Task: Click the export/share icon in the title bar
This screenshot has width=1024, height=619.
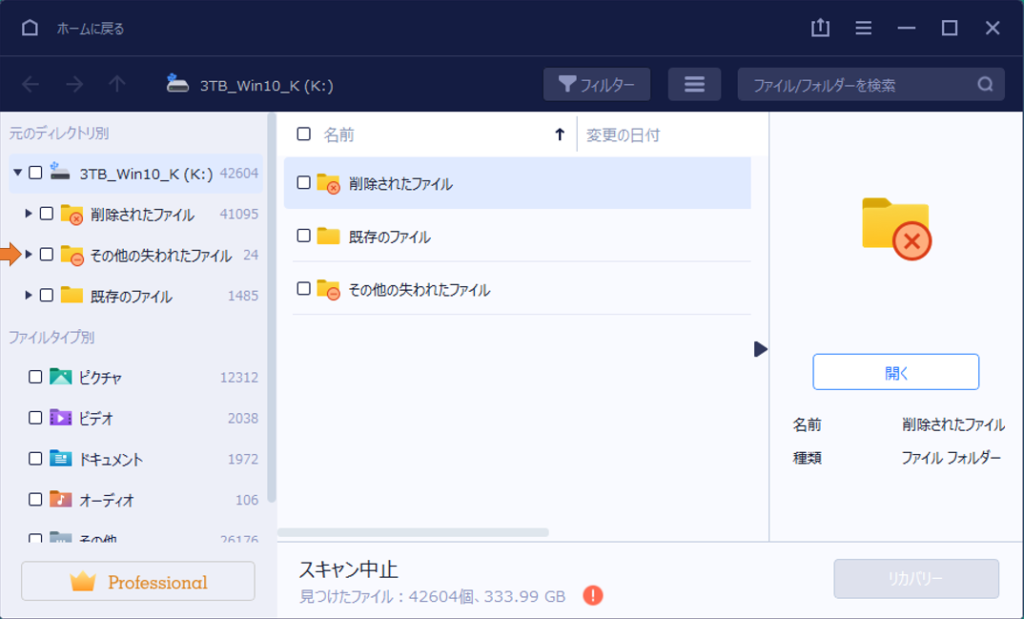Action: tap(820, 28)
